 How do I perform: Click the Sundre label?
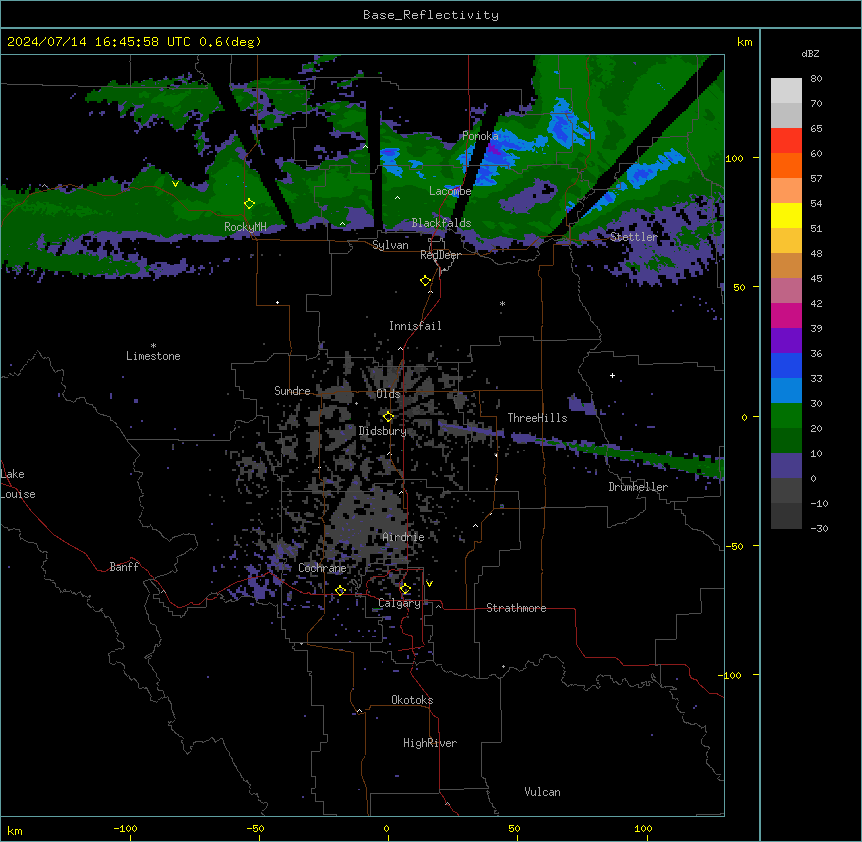(x=292, y=391)
